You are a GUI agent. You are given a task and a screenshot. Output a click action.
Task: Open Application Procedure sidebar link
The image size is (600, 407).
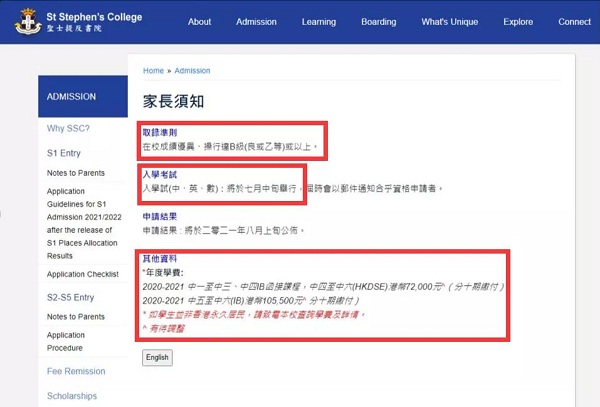click(66, 342)
